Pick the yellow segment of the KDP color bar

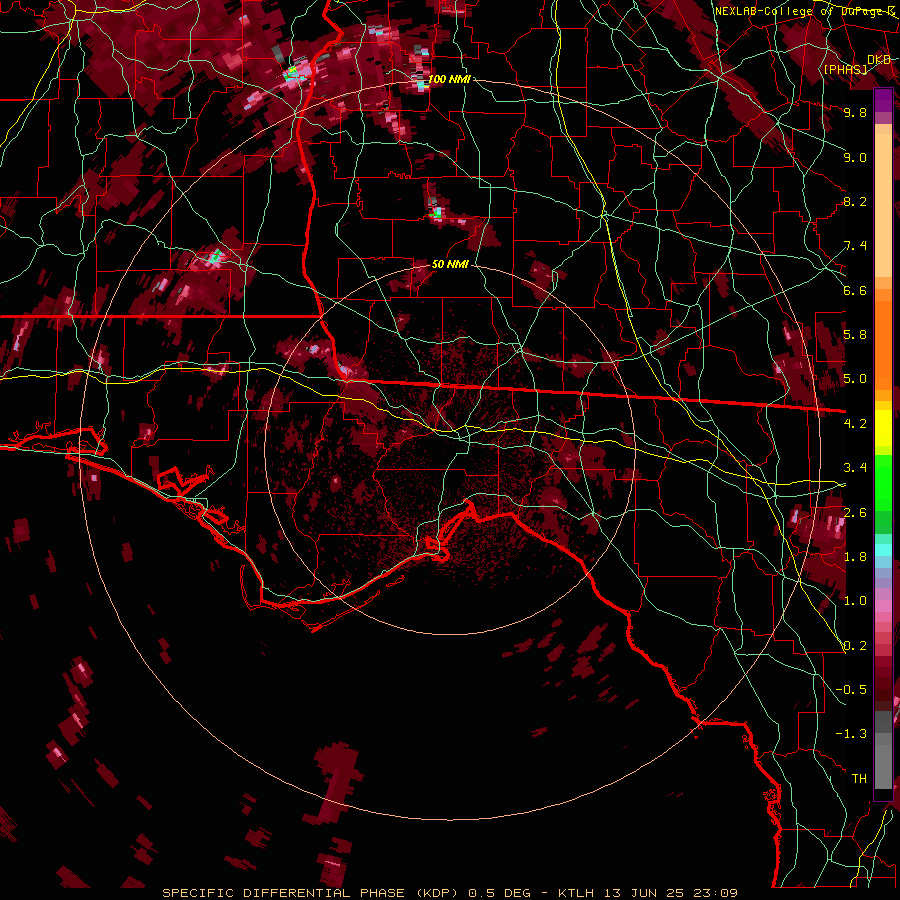(883, 428)
